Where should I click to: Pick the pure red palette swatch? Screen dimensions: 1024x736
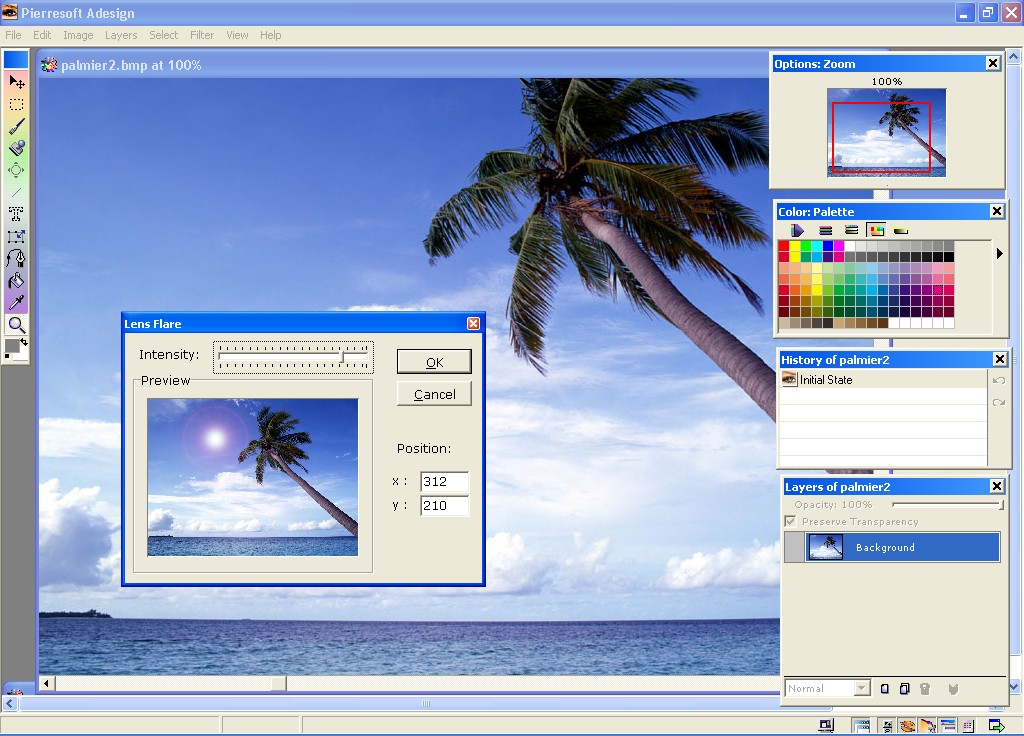pos(784,246)
